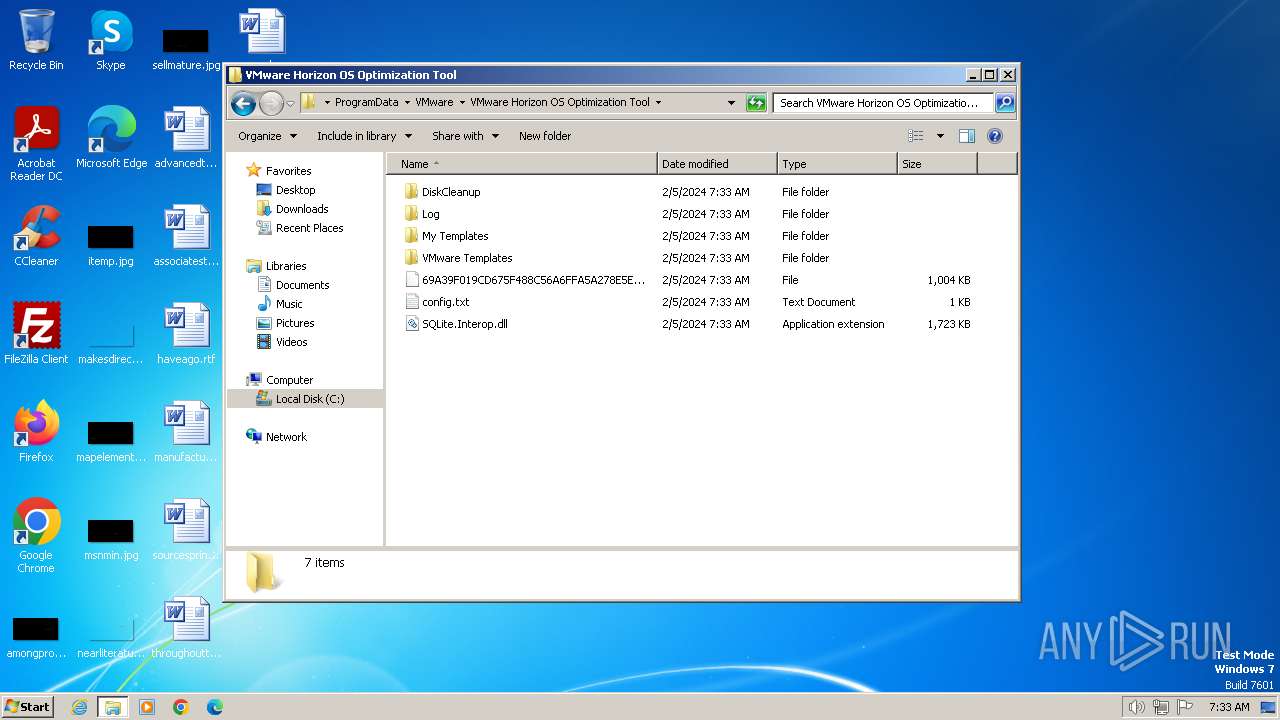Screen dimensions: 1280x720
Task: Select Recent Places in navigation pane
Action: (309, 228)
